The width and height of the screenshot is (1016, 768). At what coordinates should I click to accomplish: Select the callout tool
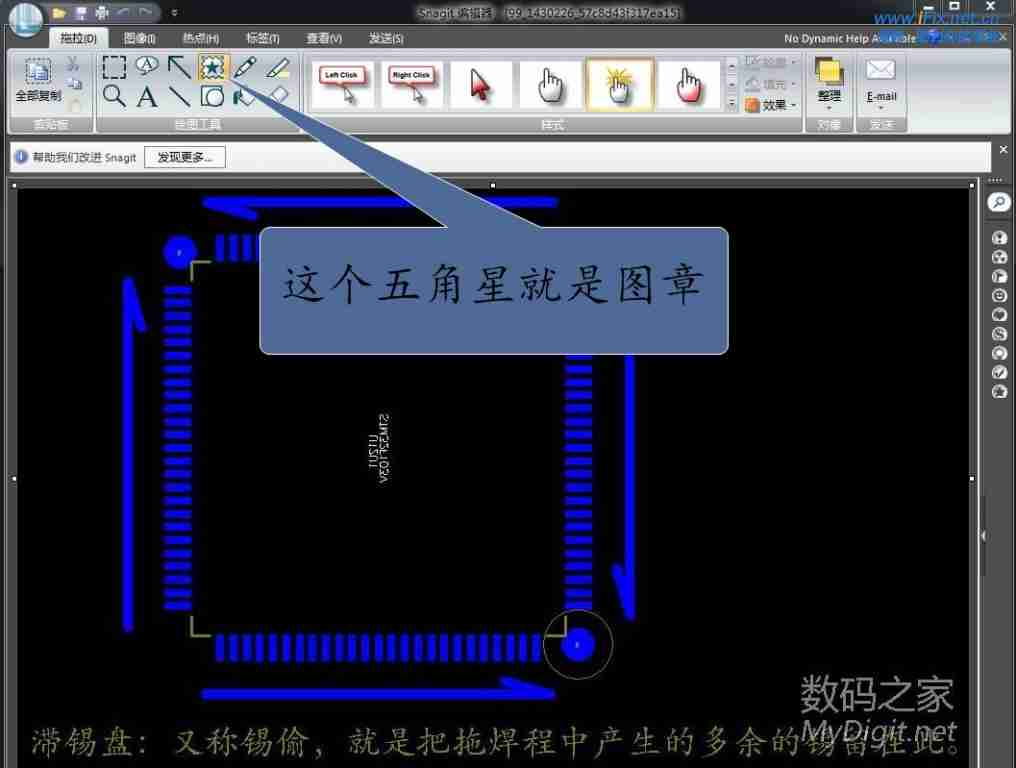pyautogui.click(x=148, y=66)
